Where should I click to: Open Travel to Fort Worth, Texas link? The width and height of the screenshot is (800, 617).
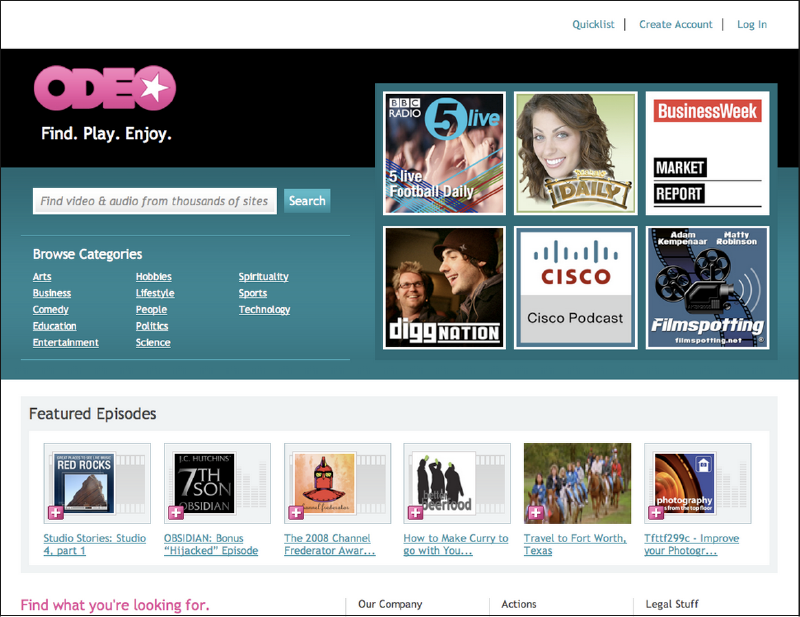575,545
